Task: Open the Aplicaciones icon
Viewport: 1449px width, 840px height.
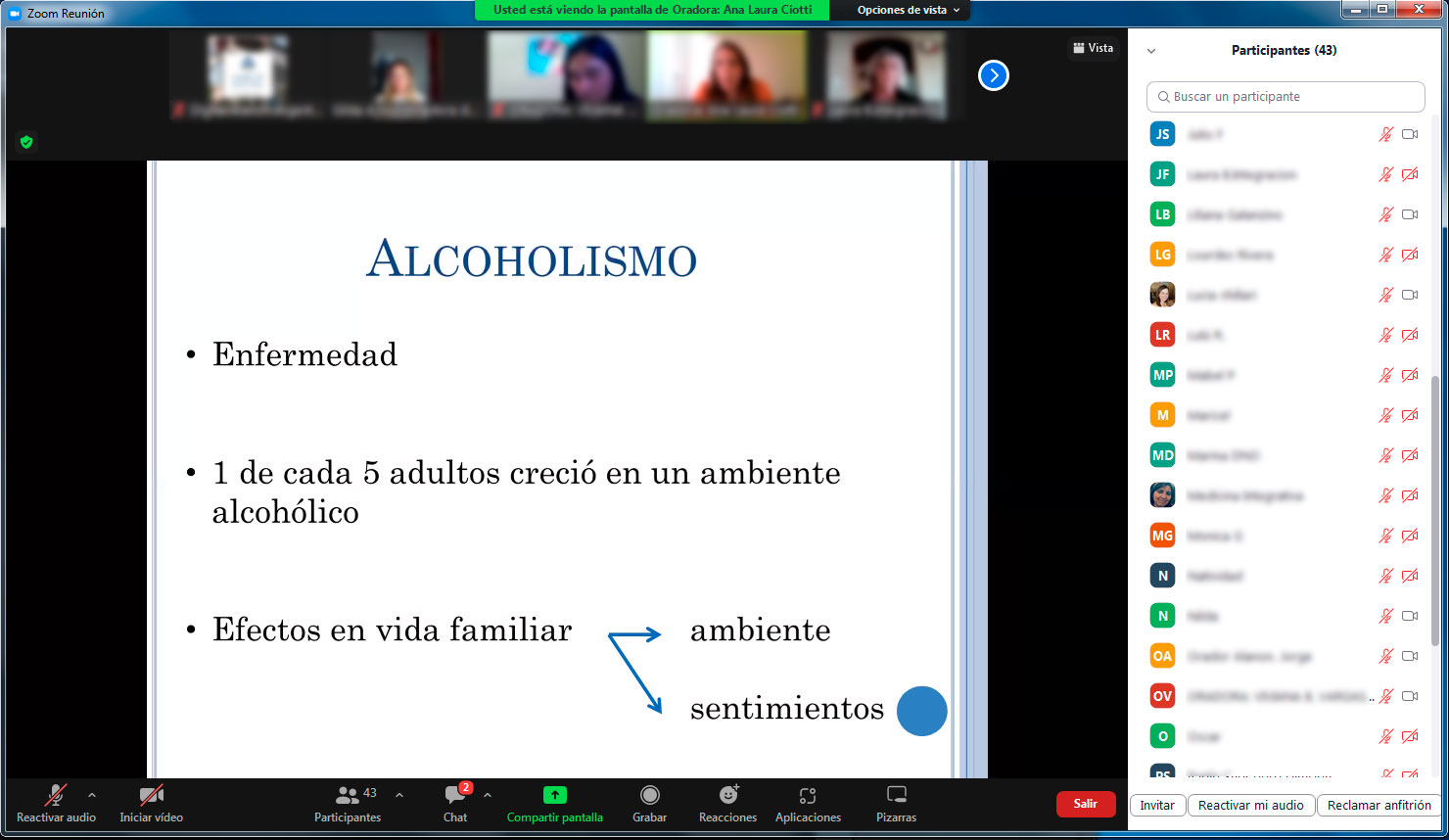Action: [x=807, y=795]
